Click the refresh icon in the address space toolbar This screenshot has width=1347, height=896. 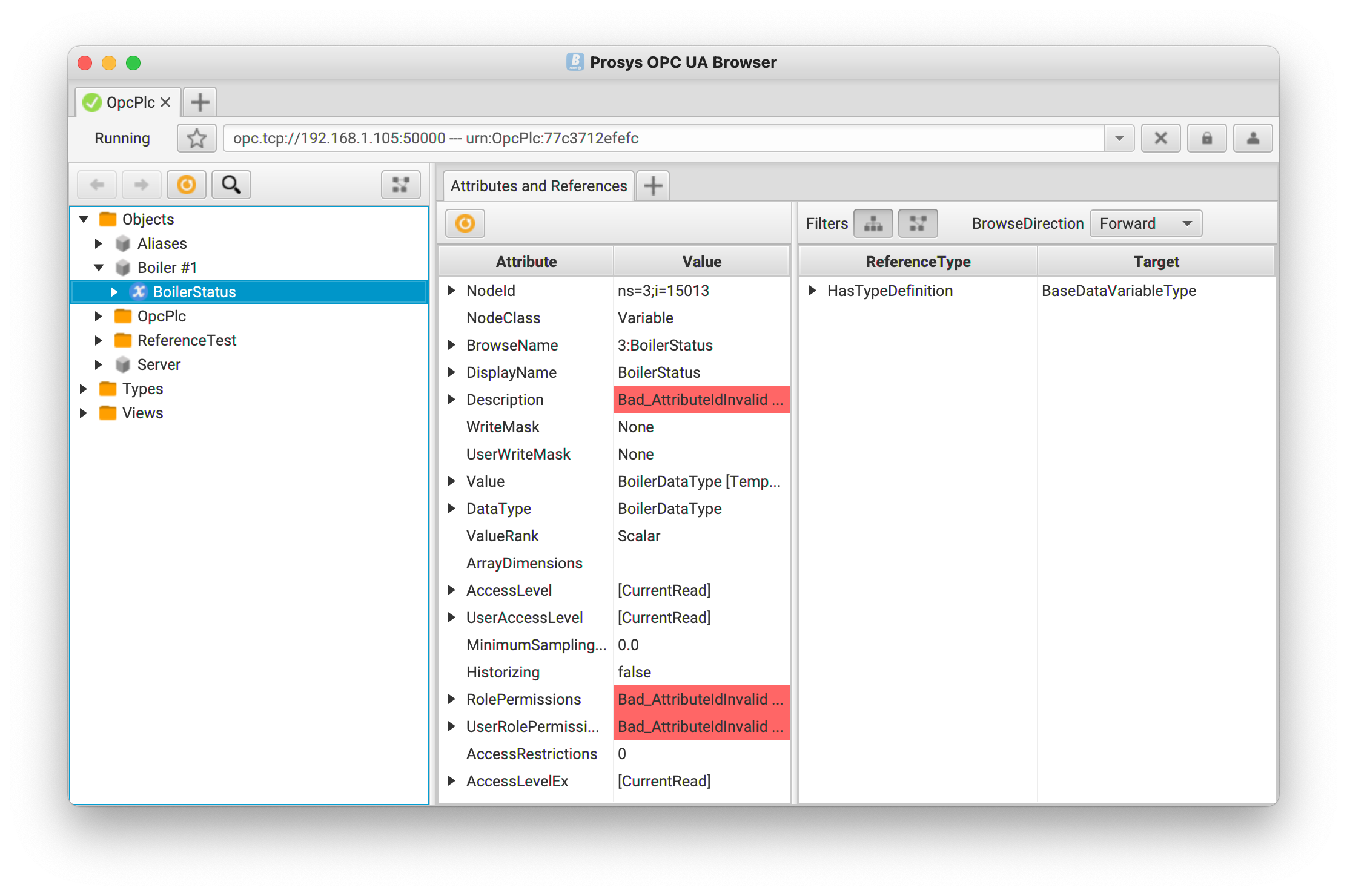coord(186,185)
